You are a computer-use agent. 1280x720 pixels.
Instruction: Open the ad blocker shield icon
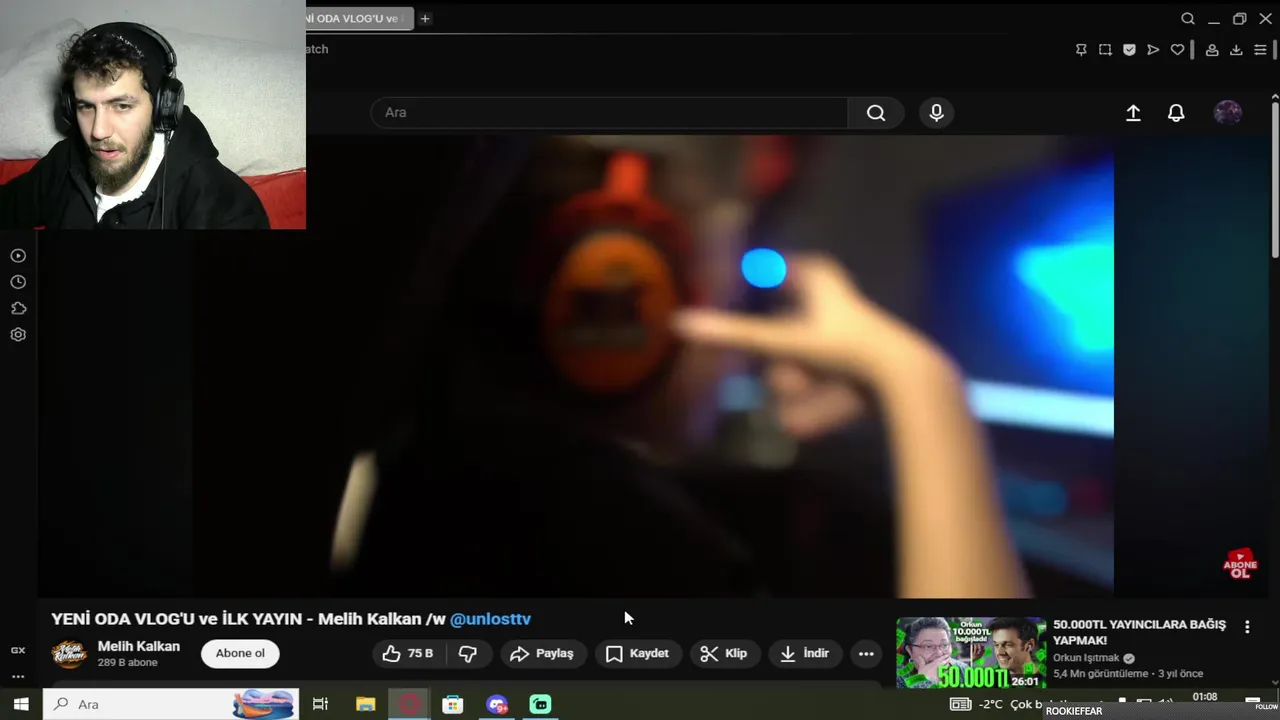click(x=1129, y=50)
